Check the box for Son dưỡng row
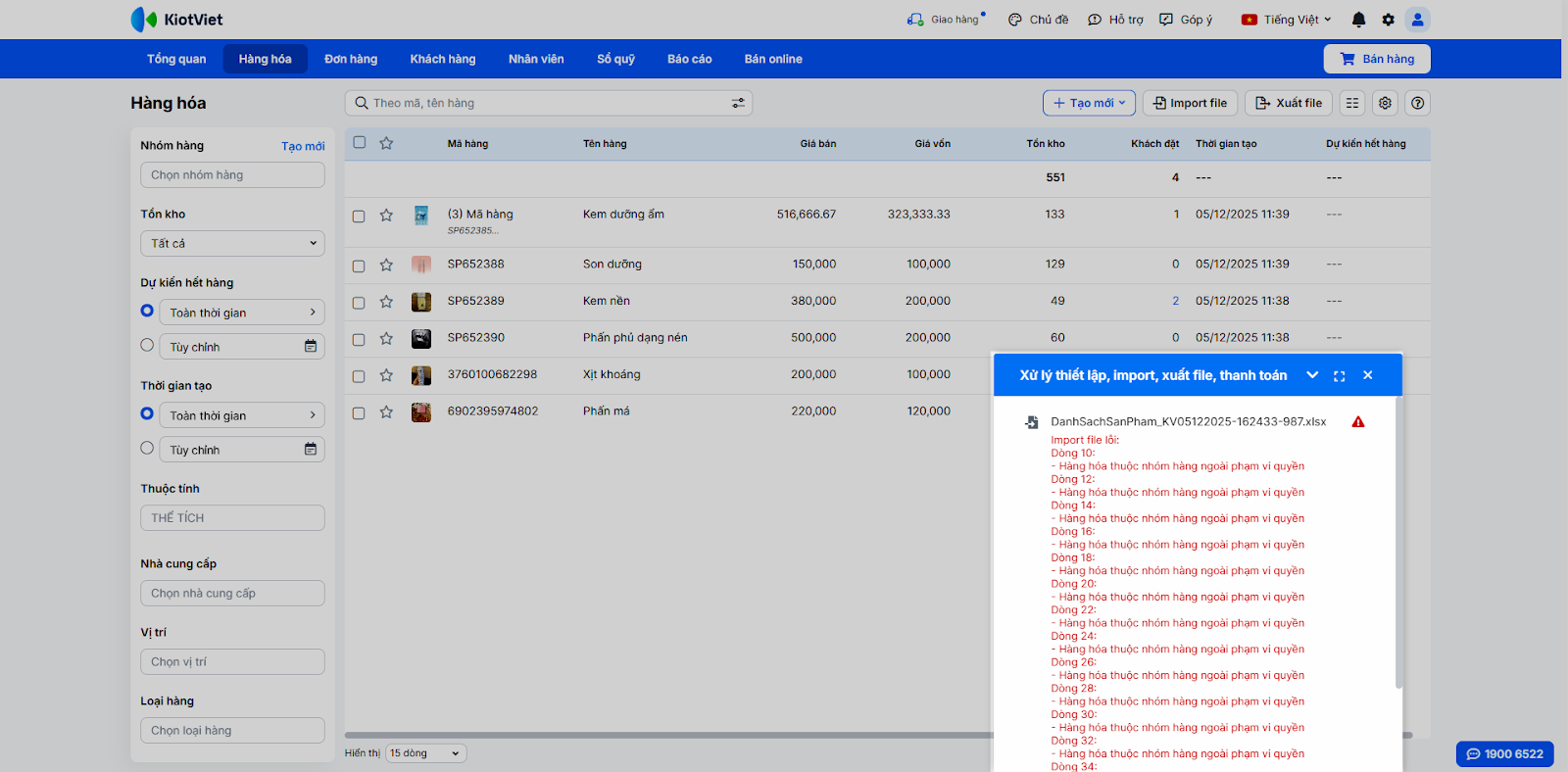Viewport: 1568px width, 772px height. (x=359, y=265)
